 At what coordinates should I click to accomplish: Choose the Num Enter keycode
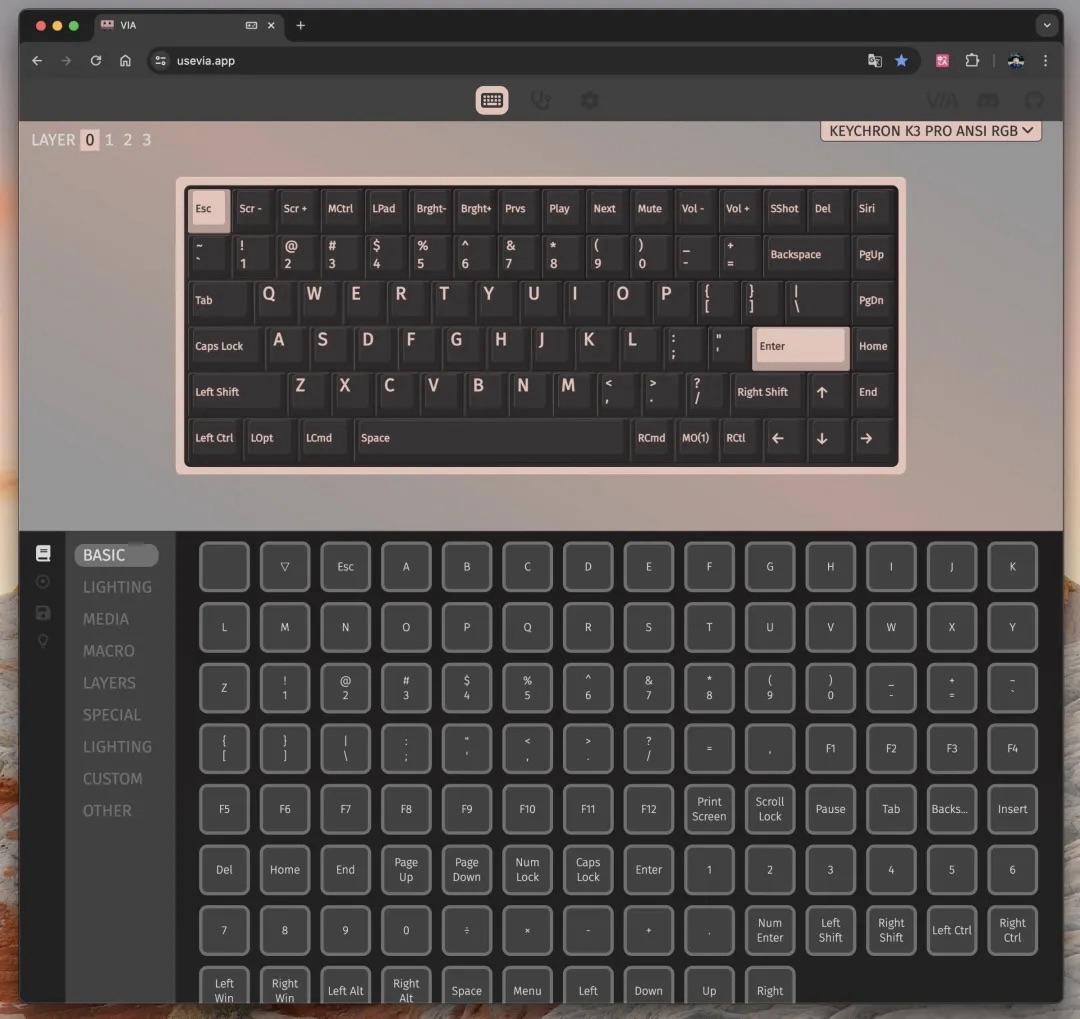(x=769, y=931)
